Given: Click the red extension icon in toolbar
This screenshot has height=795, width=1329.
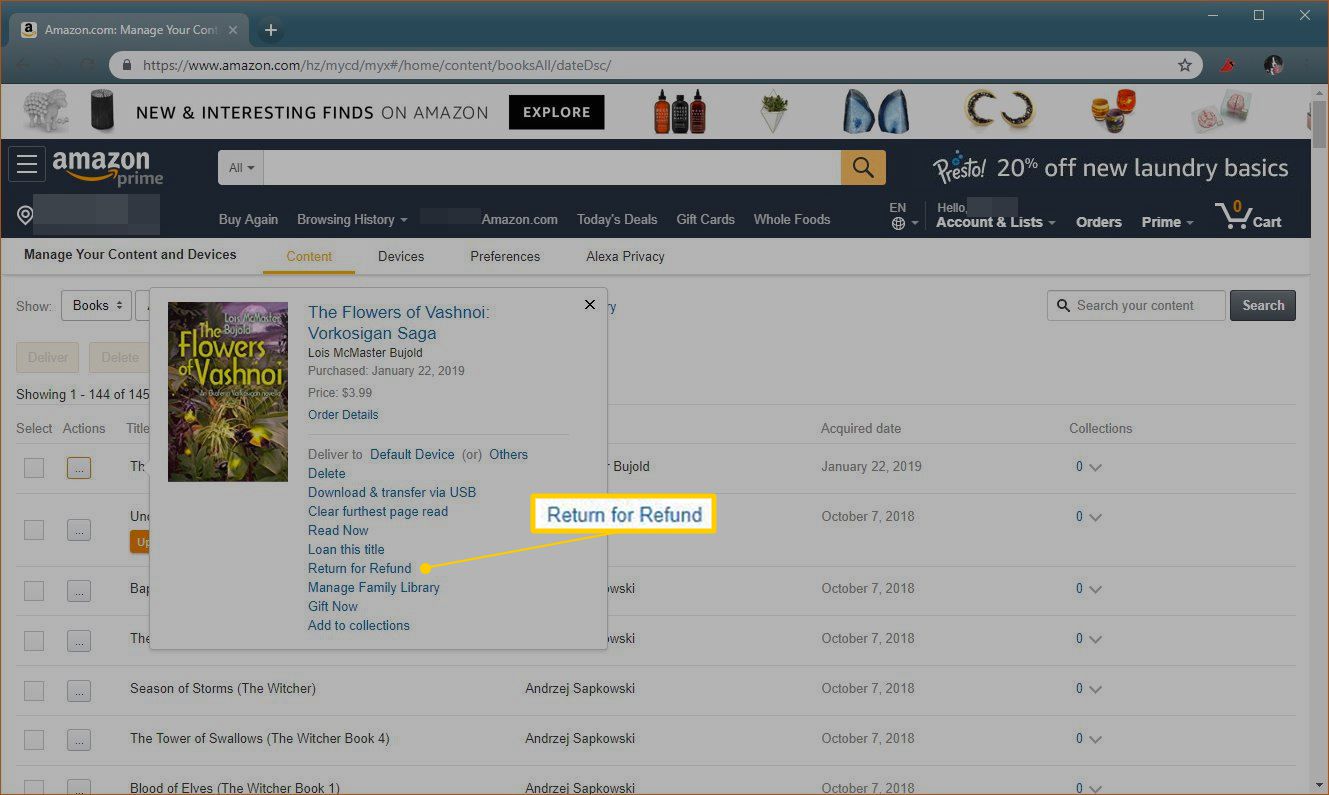Looking at the screenshot, I should click(1228, 65).
